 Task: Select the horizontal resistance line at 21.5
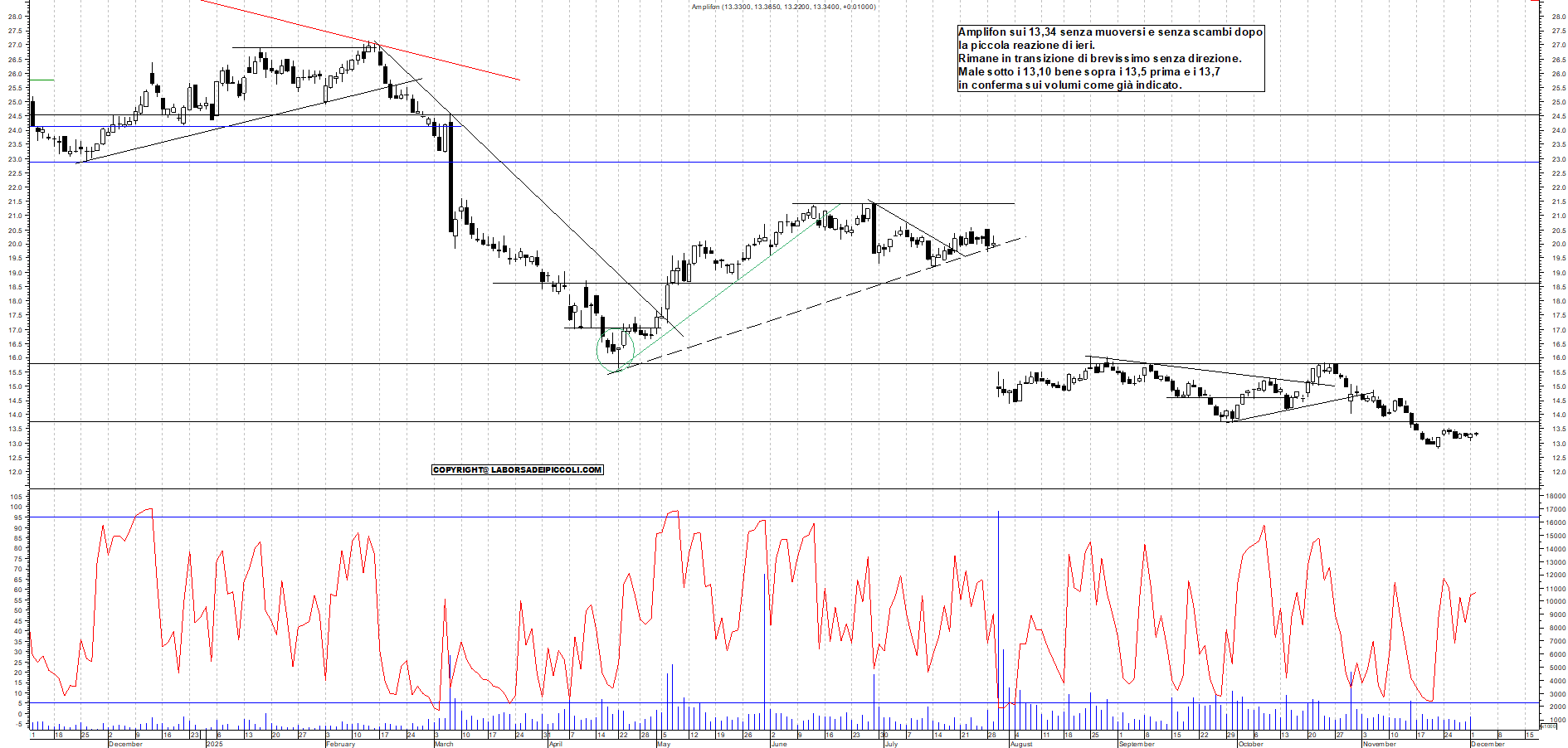click(904, 202)
